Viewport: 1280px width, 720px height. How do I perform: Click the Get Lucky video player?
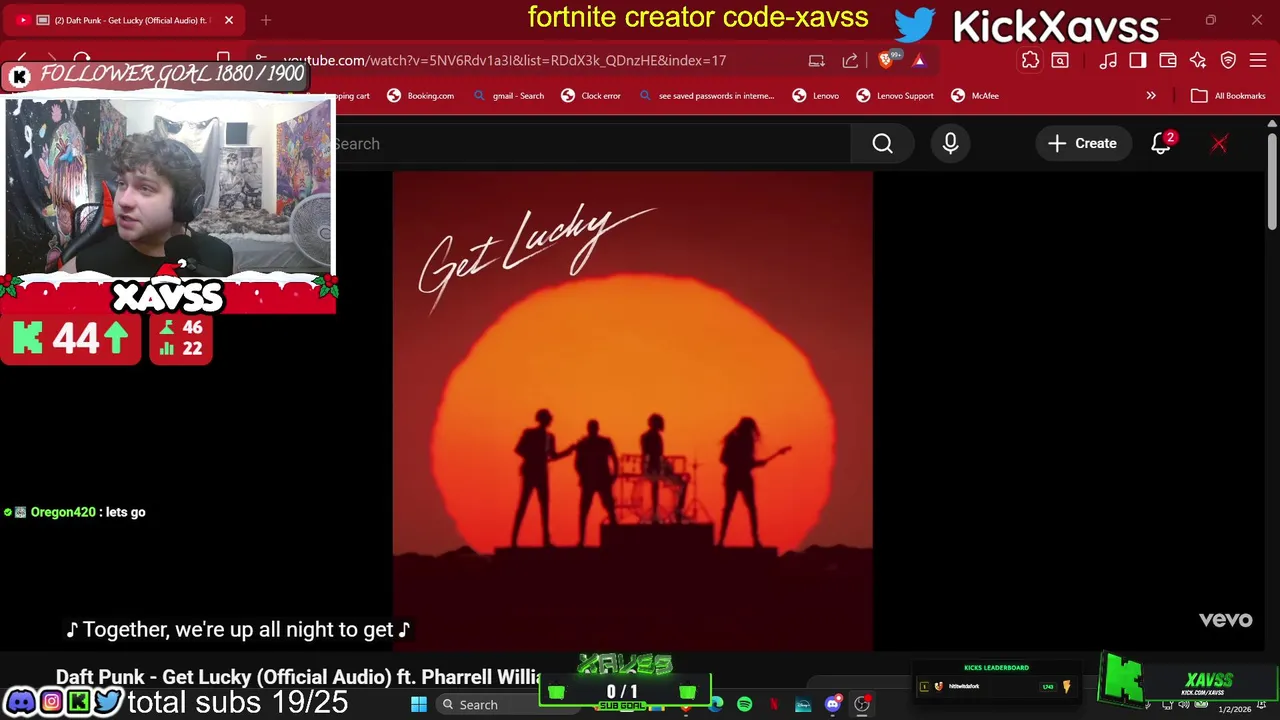[633, 411]
